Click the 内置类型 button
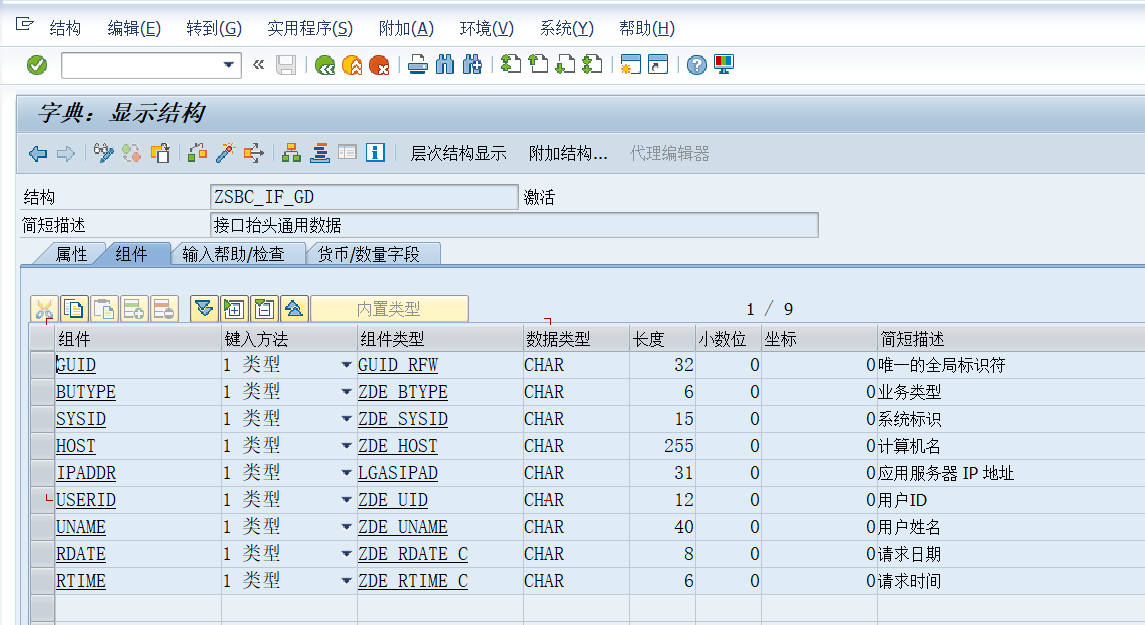The image size is (1145, 625). click(389, 309)
